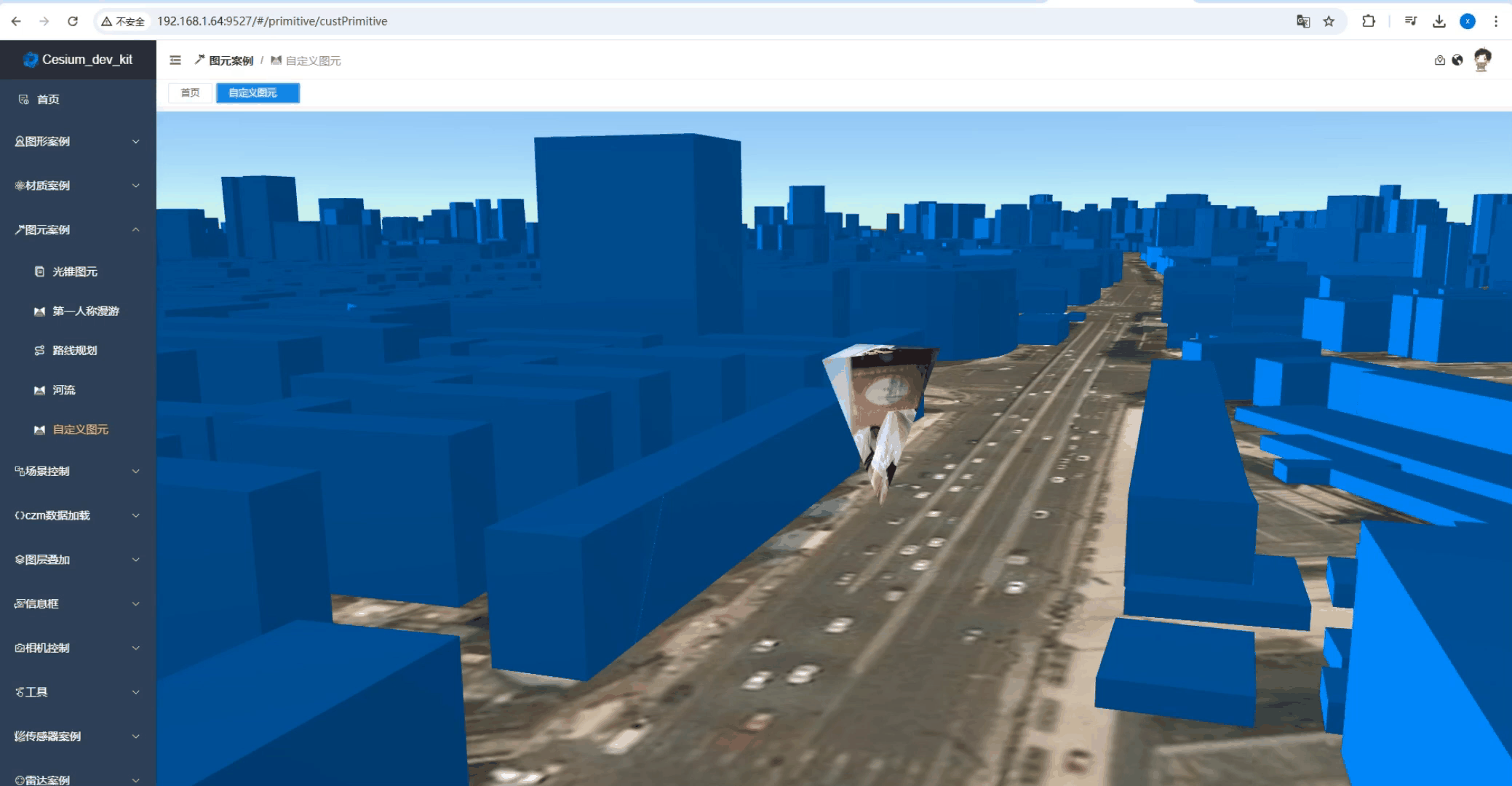Click the globe icon in header
The height and width of the screenshot is (786, 1512).
coord(1457,60)
